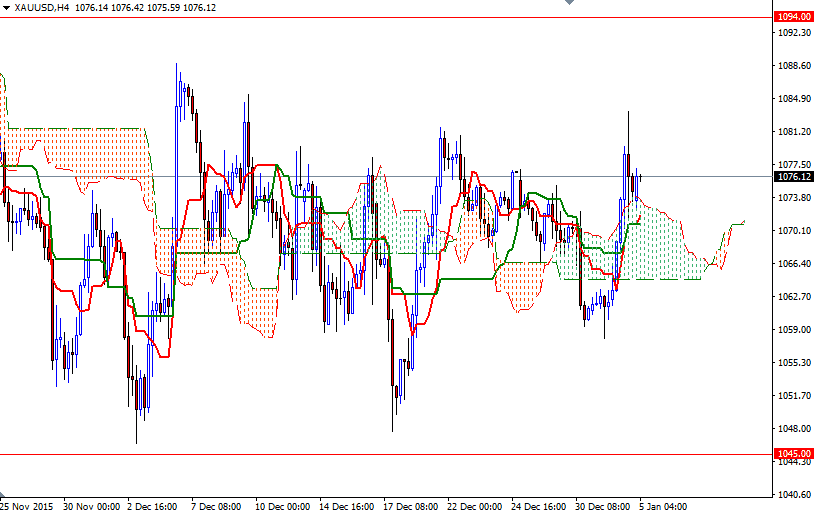Click the gray chart shift marker at top

(x=569, y=4)
